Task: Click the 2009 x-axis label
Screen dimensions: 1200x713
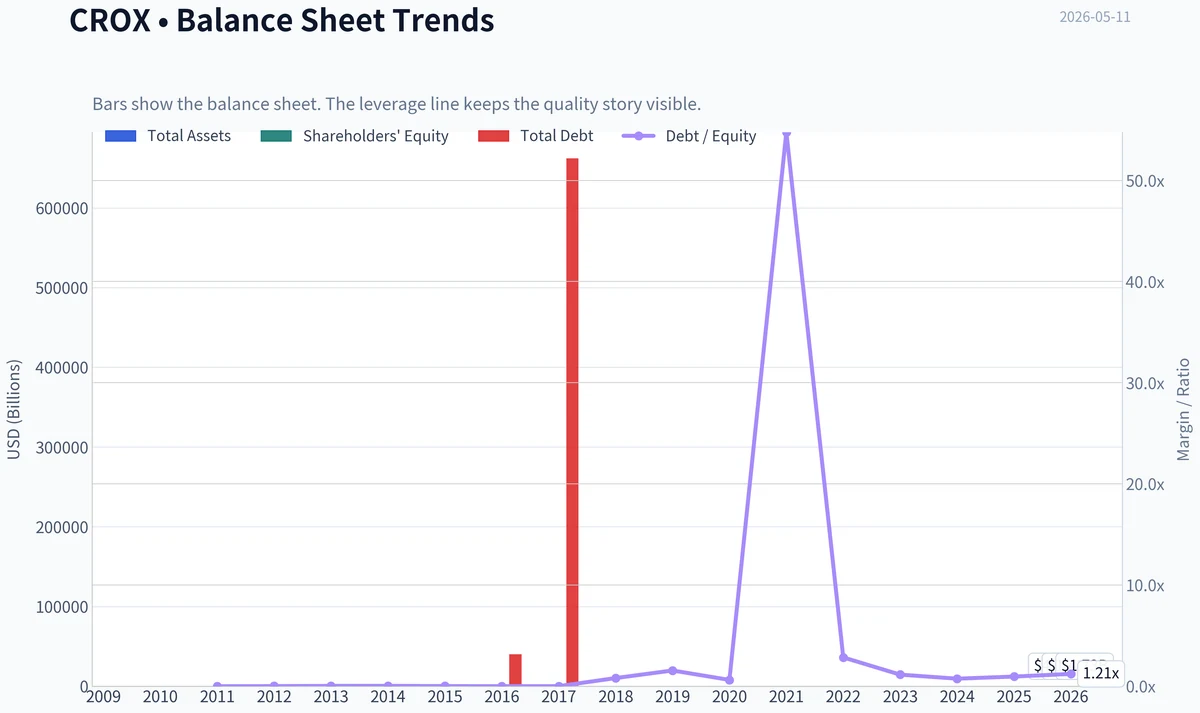Action: [103, 696]
